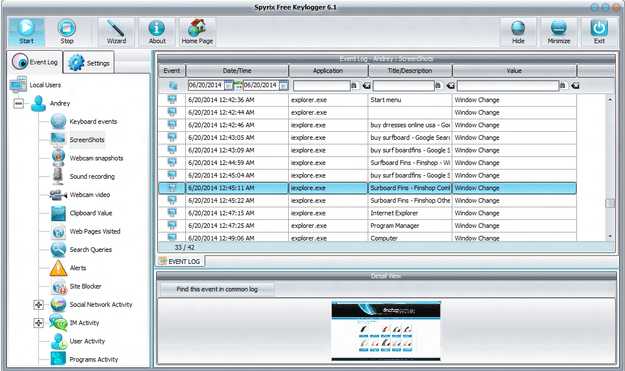
Task: Click the date range icon between dates
Action: pos(238,85)
